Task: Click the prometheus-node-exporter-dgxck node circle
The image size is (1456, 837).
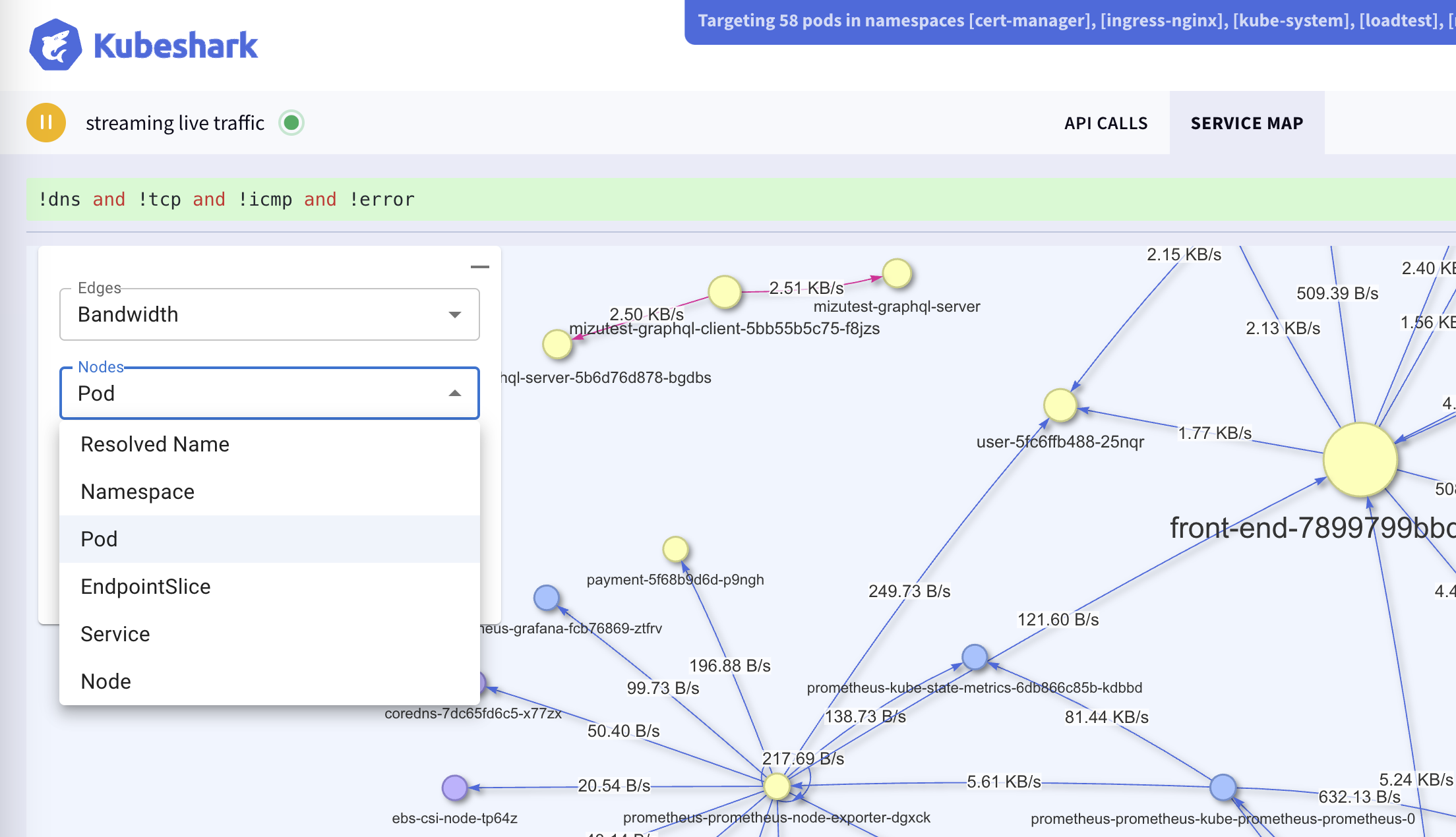Action: 777,786
